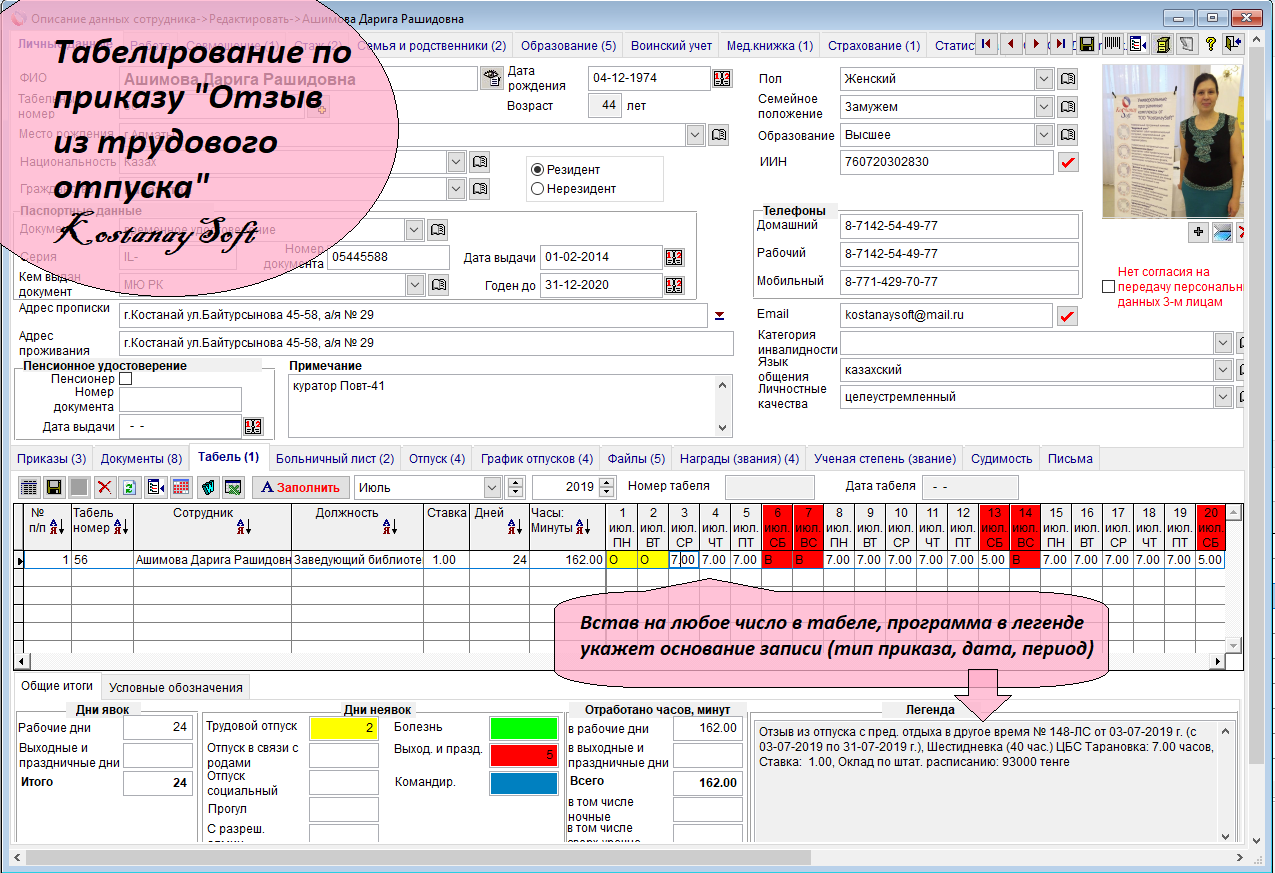
Task: Expand the Язык общения dropdown
Action: [x=1223, y=370]
